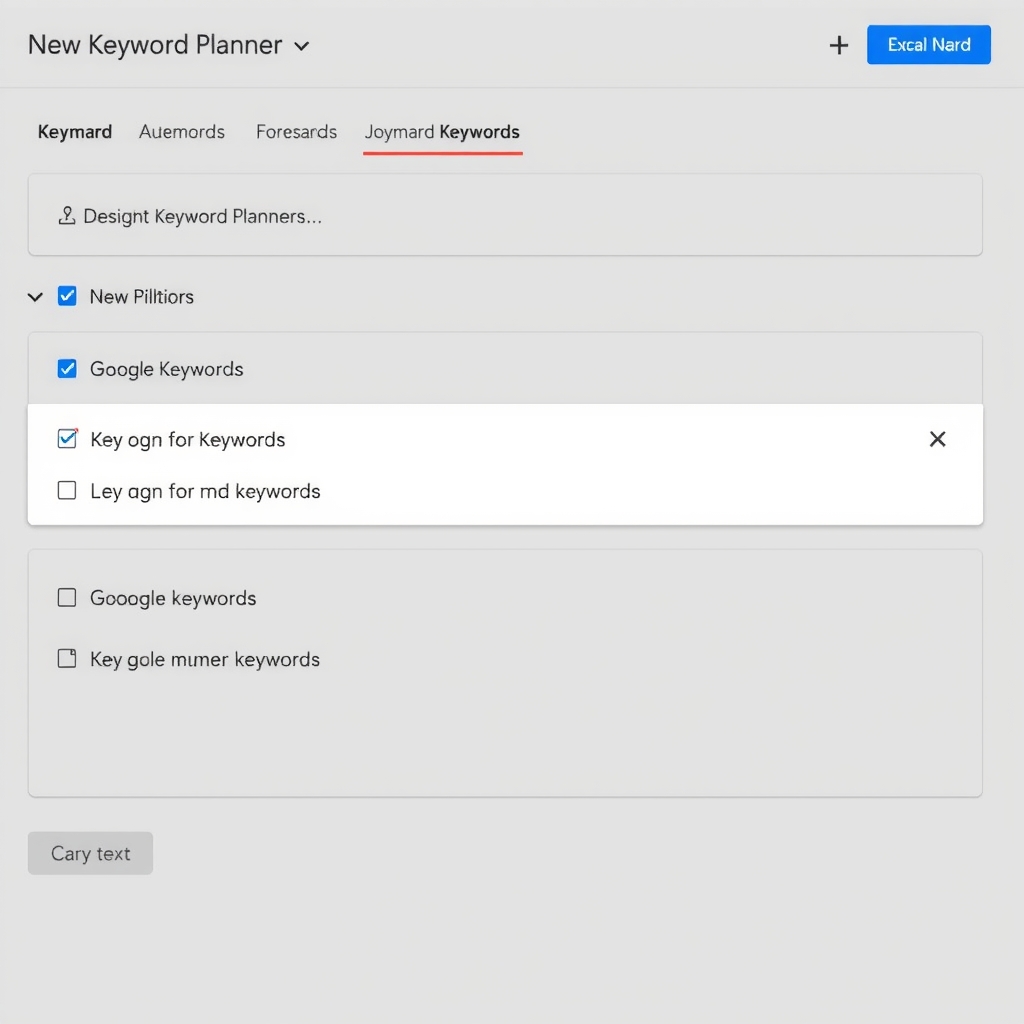Click the plus add icon
The image size is (1024, 1024).
click(x=839, y=45)
